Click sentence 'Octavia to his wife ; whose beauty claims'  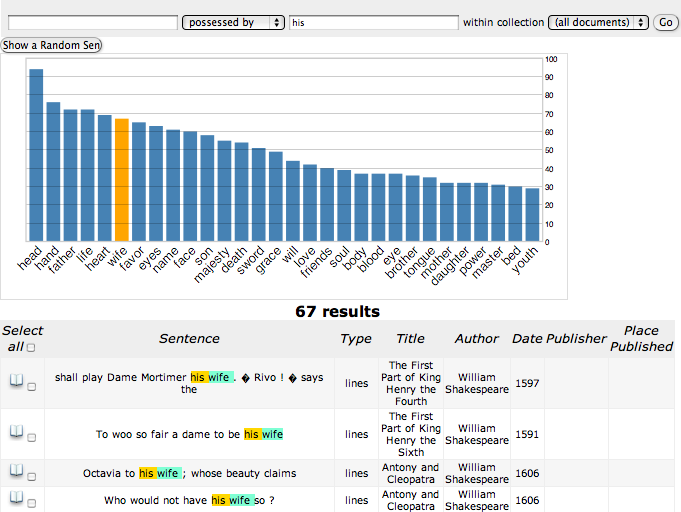[x=189, y=473]
